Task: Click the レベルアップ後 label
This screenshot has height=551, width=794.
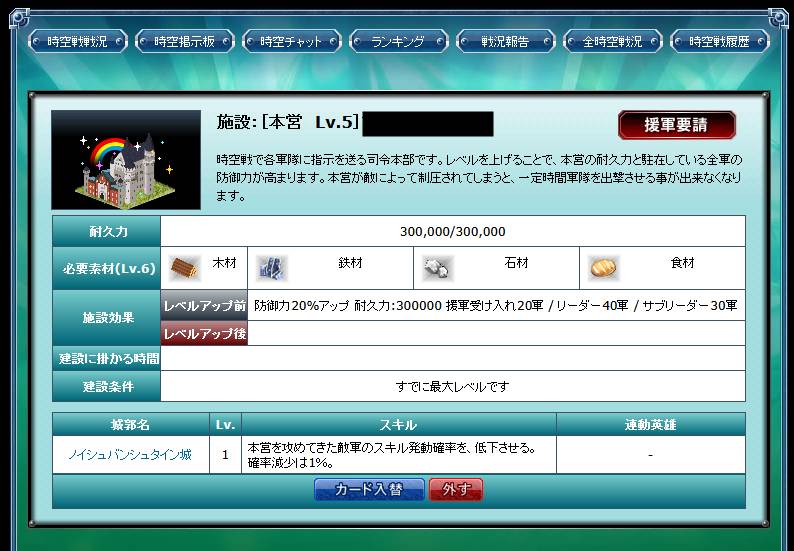Action: 204,333
